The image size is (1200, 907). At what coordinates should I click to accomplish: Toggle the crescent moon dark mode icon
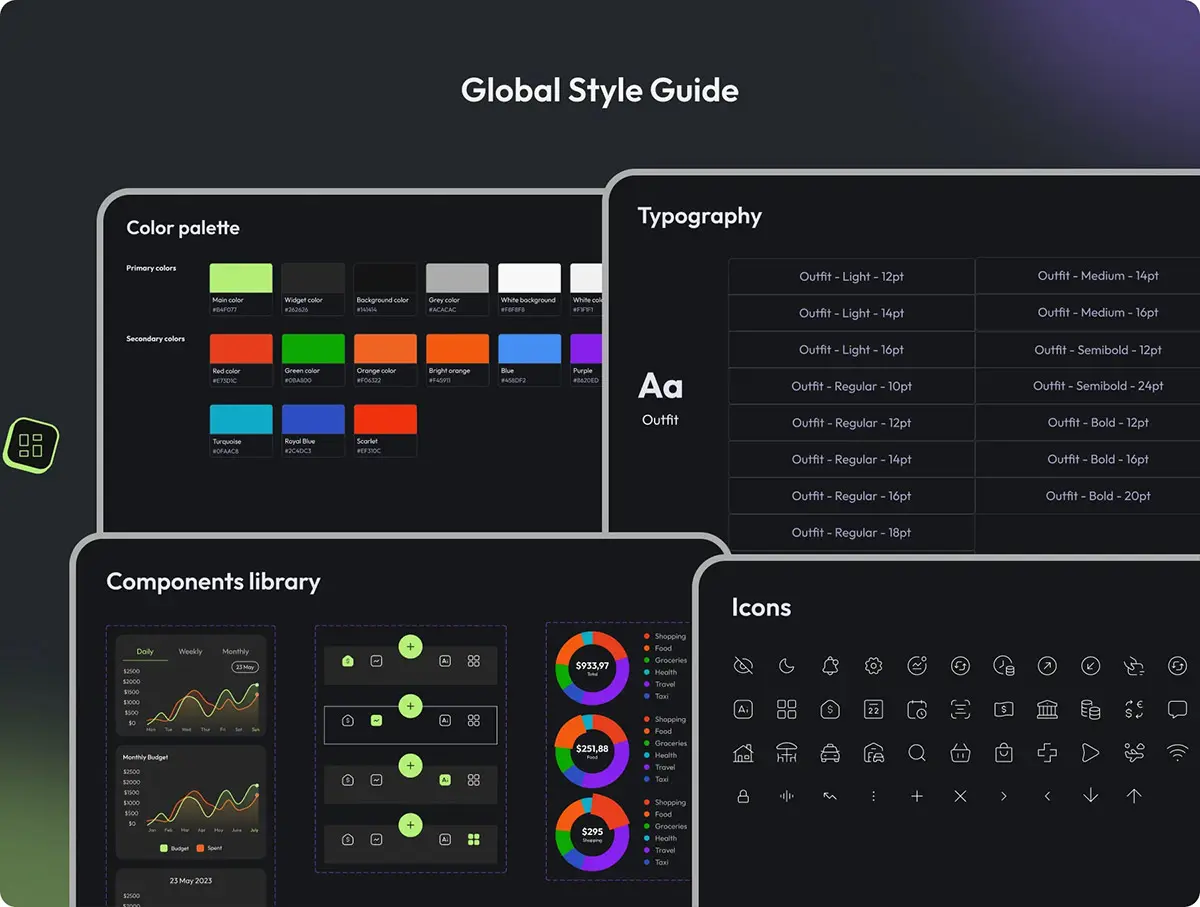787,666
